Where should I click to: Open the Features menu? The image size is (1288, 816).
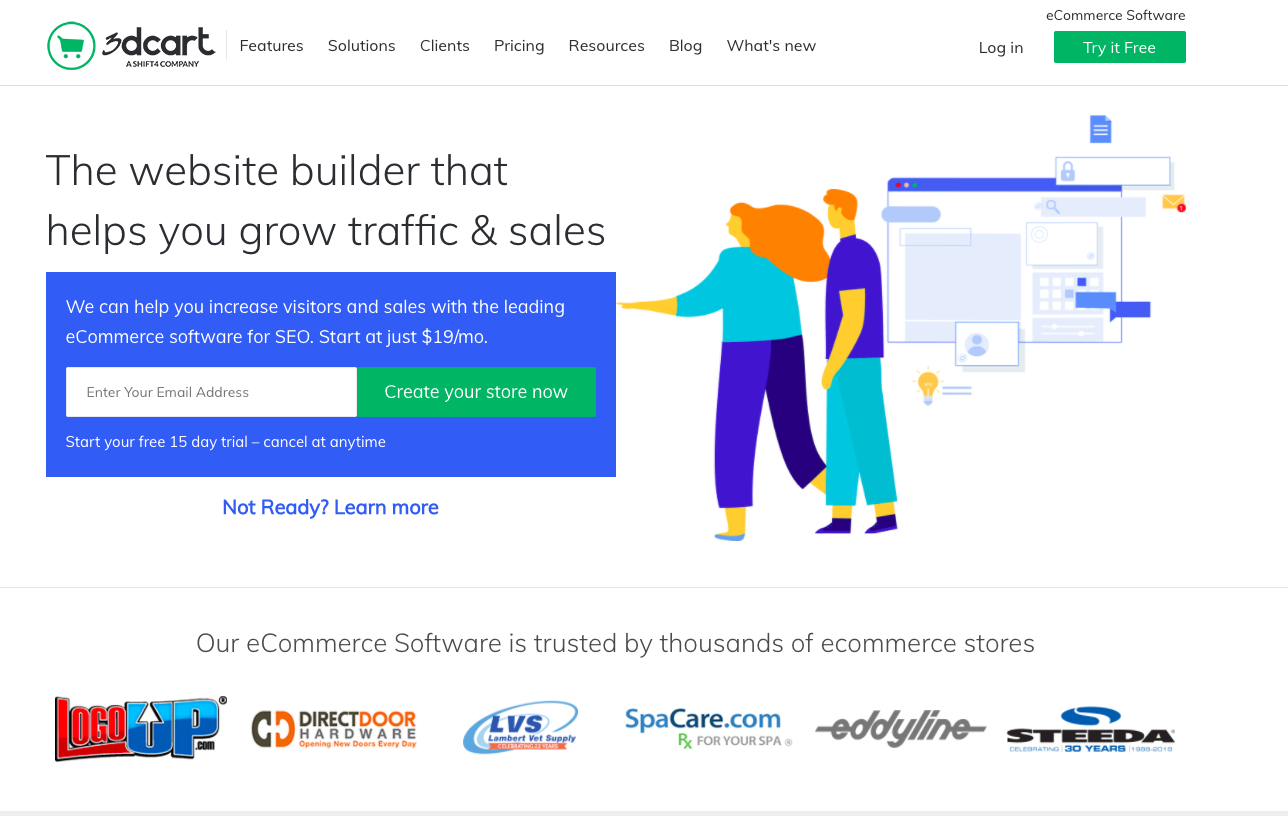271,46
